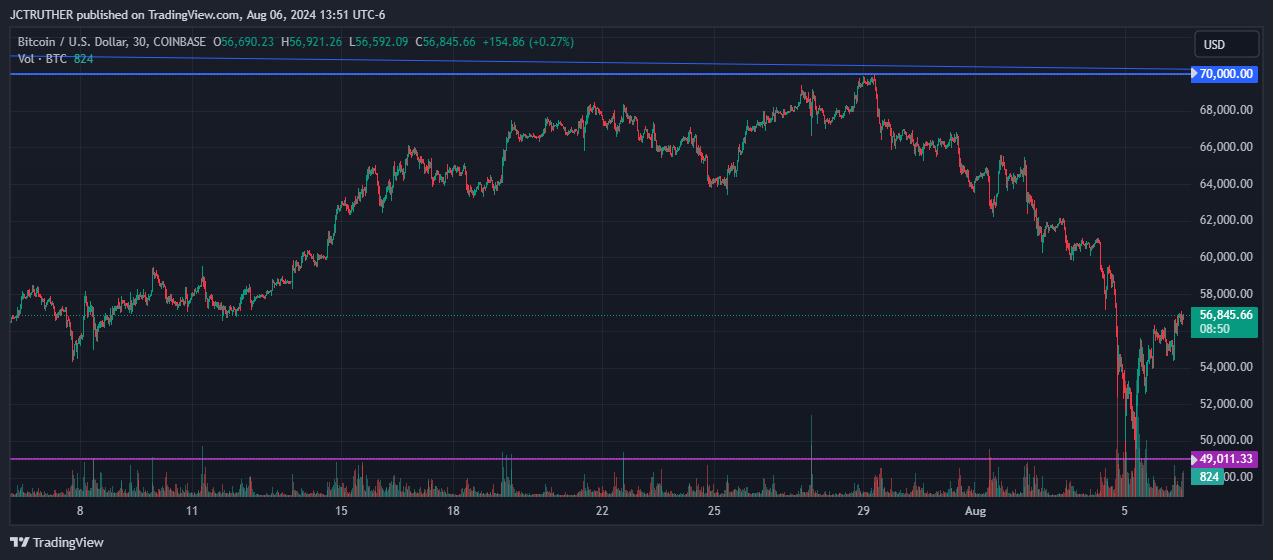The height and width of the screenshot is (560, 1273).
Task: Click the 62,000.00 price axis label
Action: click(x=1226, y=220)
